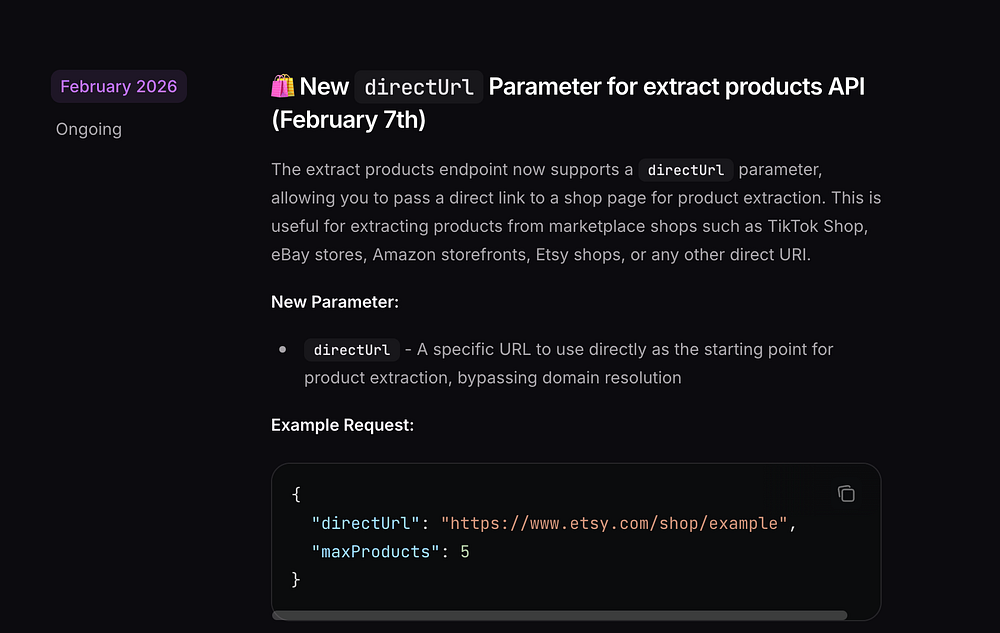Click the opening curly brace in code
This screenshot has width=1000, height=633.
[x=296, y=494]
